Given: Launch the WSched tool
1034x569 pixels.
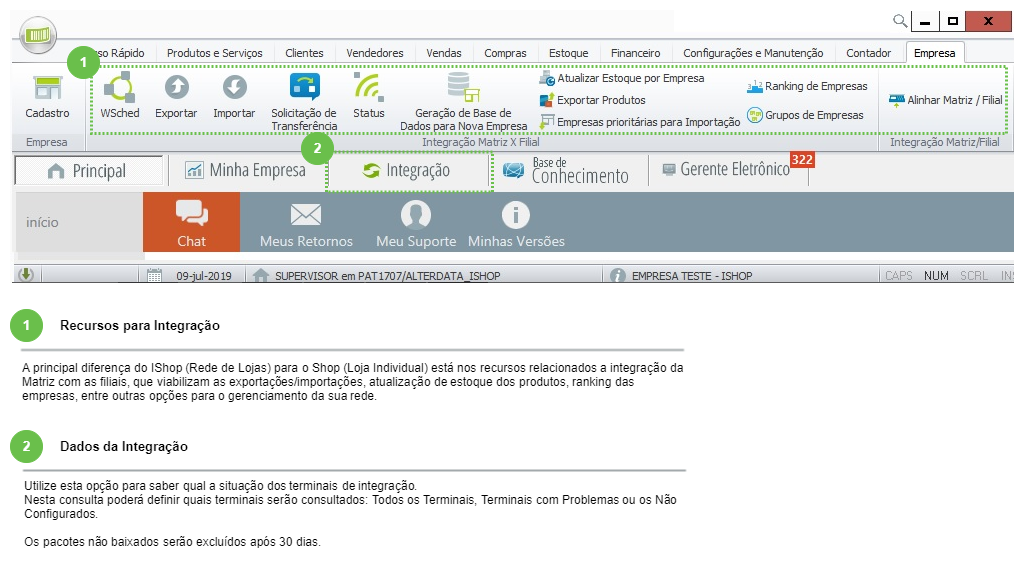Looking at the screenshot, I should tap(119, 96).
